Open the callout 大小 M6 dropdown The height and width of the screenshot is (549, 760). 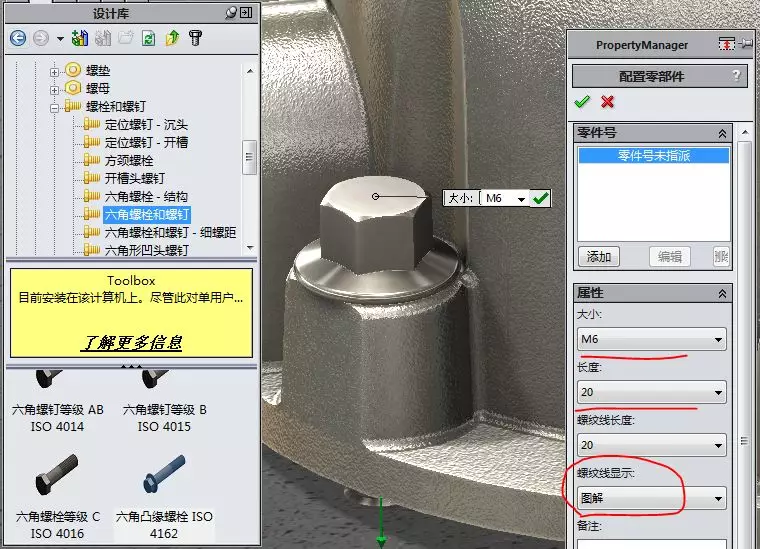click(x=521, y=199)
